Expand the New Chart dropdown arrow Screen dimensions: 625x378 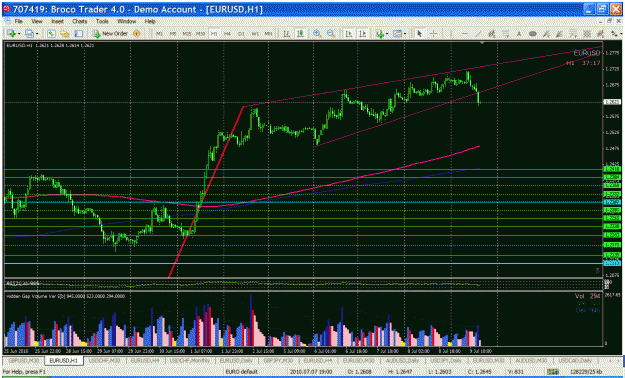19,34
